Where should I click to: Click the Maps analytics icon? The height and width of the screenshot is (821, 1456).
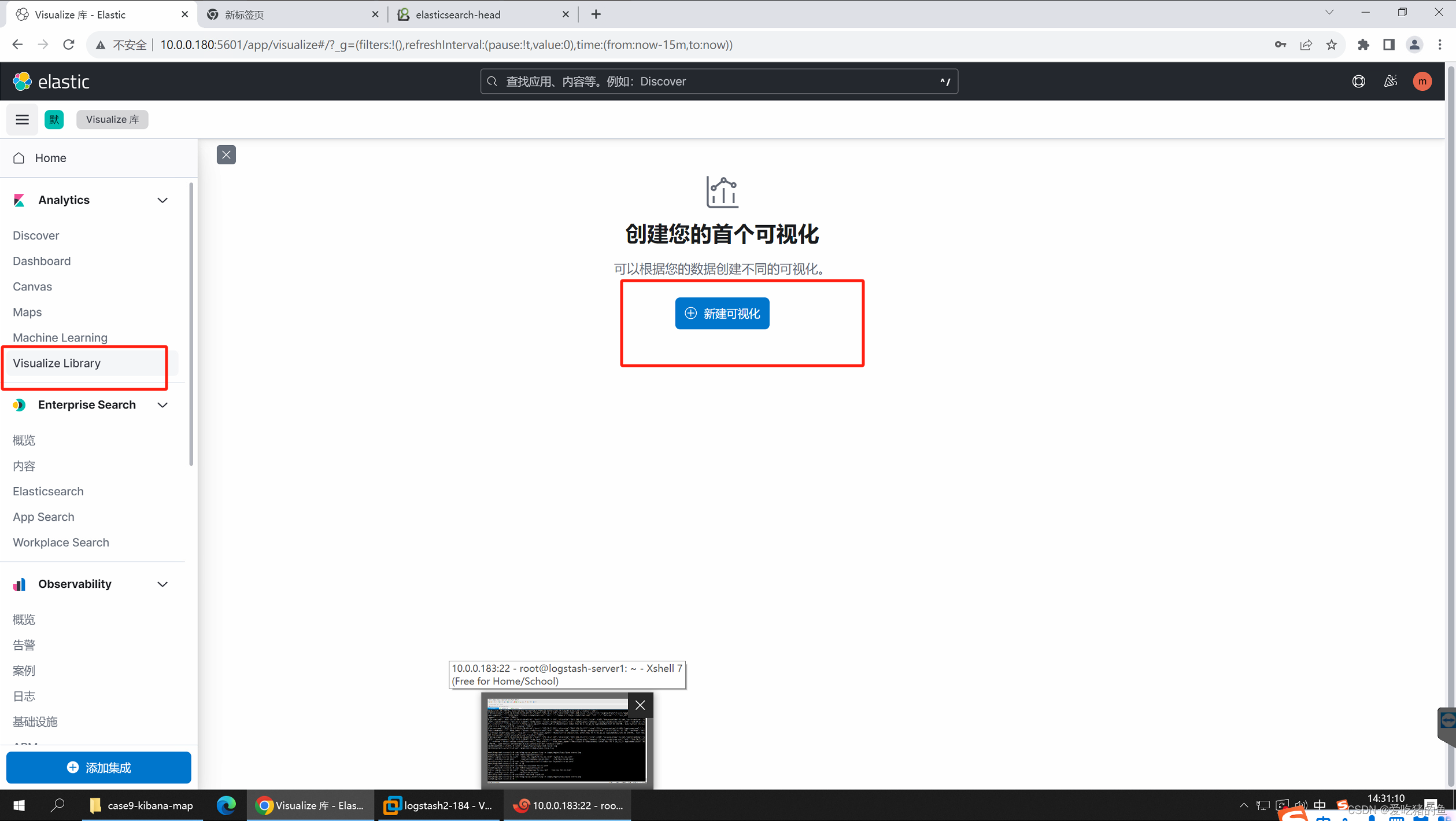point(27,312)
